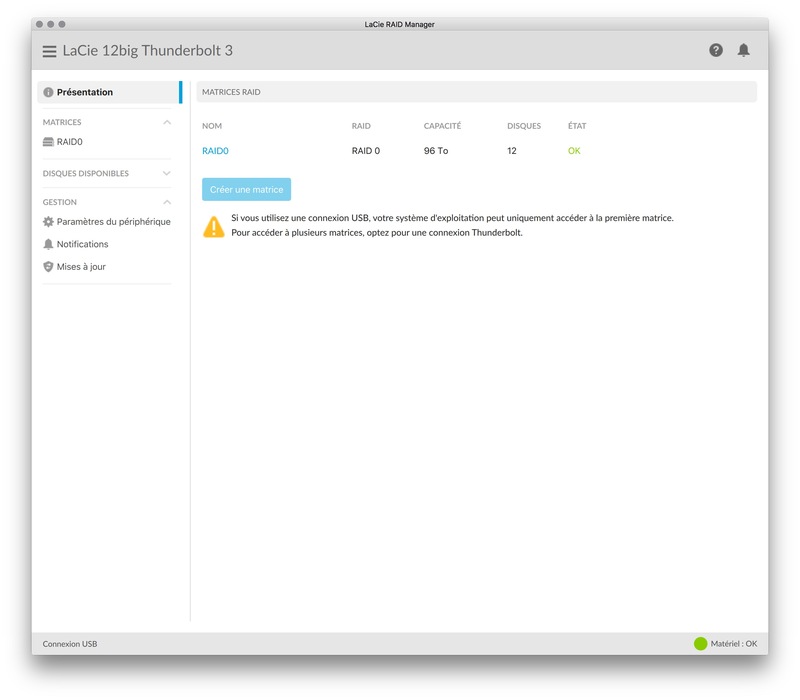
Task: Click the 96 To capacity value
Action: (436, 151)
